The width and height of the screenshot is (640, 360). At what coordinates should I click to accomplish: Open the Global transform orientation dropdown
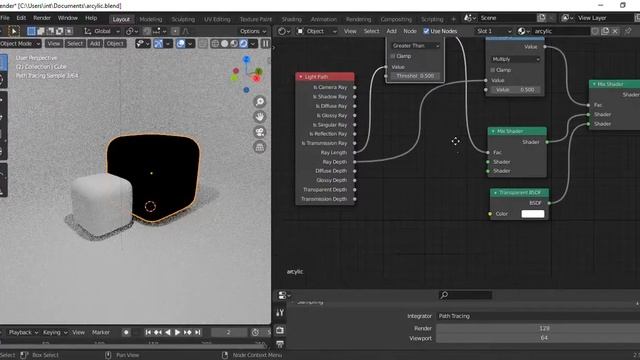(x=102, y=31)
